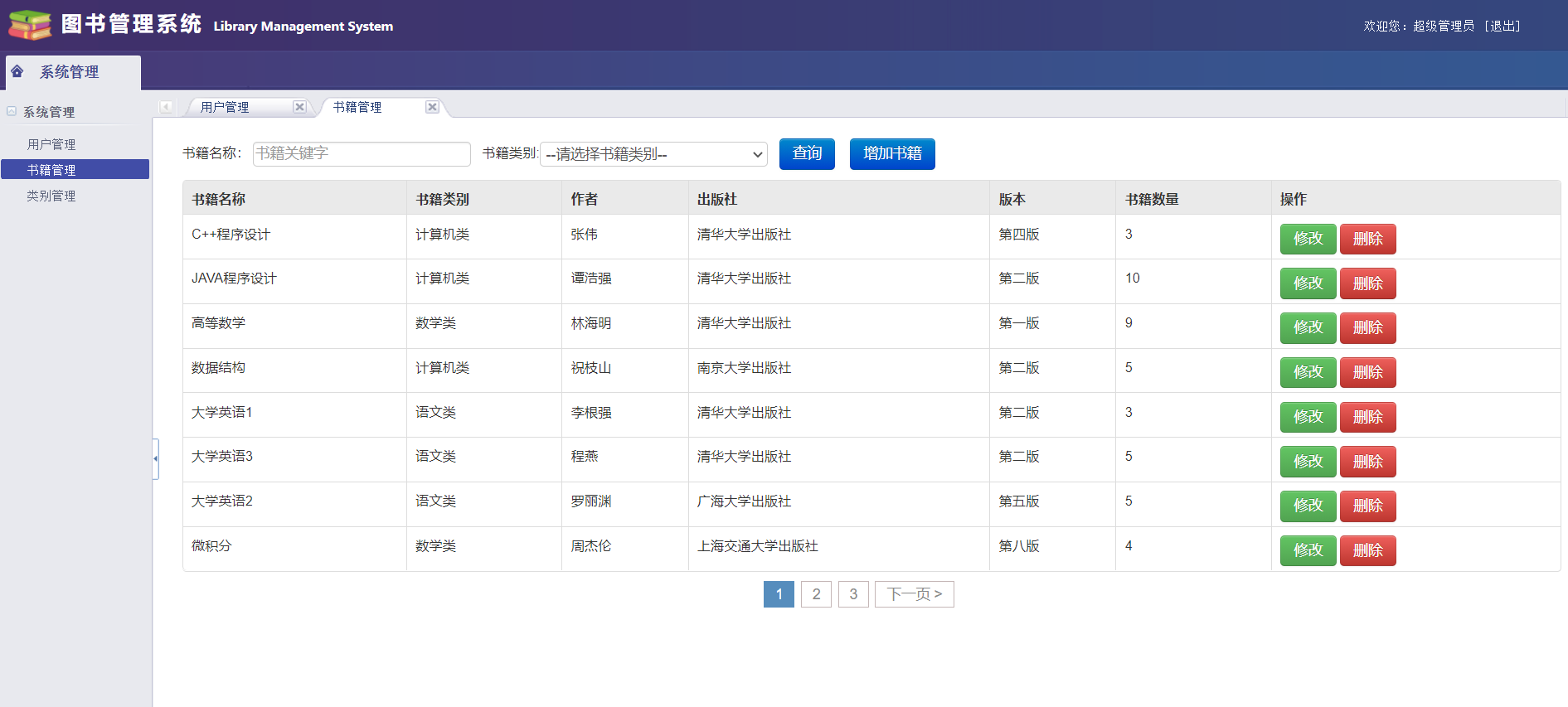Viewport: 1568px width, 707px height.
Task: Select 用户管理 in the sidebar
Action: point(51,144)
